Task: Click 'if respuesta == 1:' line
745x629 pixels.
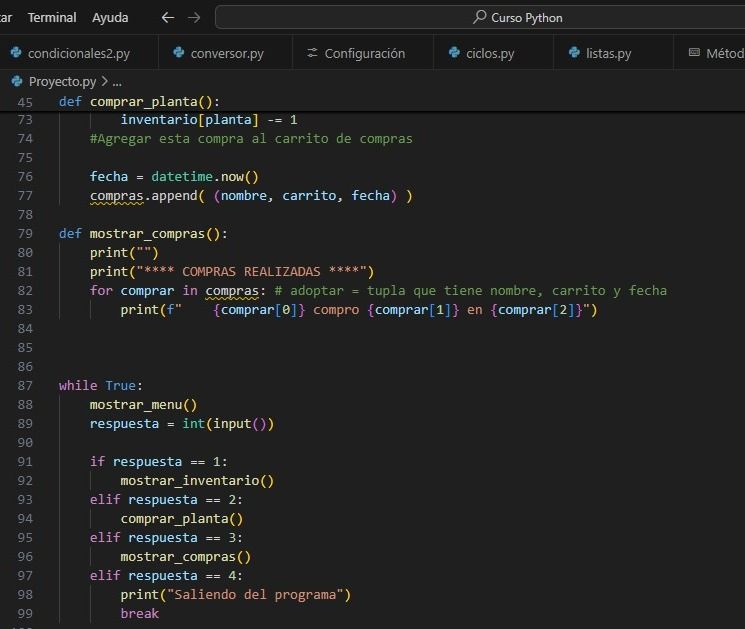Action: (x=159, y=462)
